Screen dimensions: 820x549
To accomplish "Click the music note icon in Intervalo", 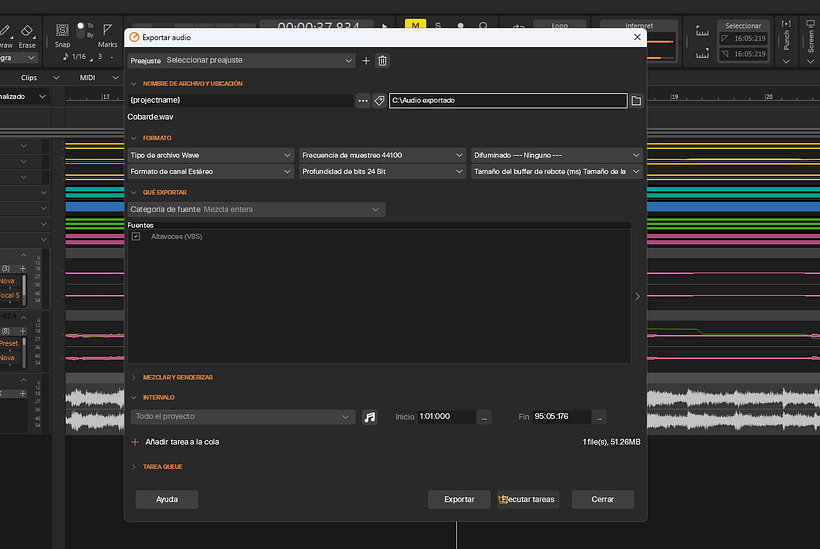I will (370, 417).
